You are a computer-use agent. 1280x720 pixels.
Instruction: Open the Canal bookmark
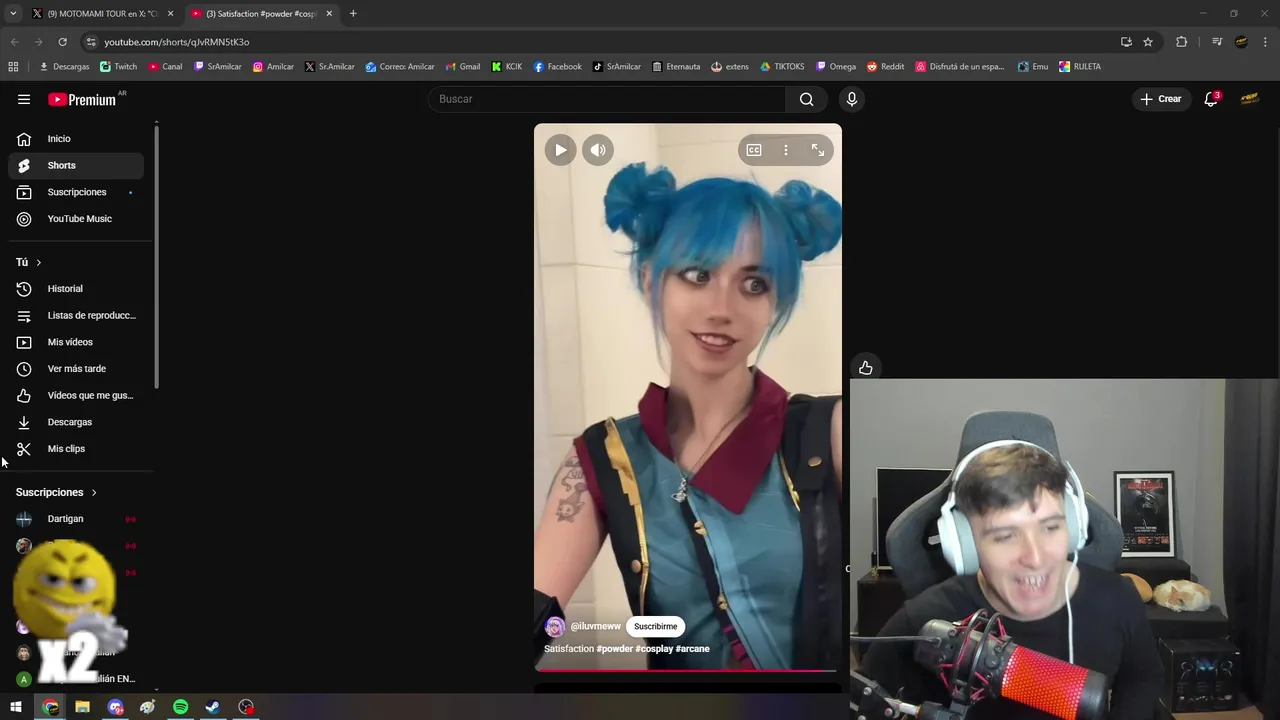tap(165, 67)
